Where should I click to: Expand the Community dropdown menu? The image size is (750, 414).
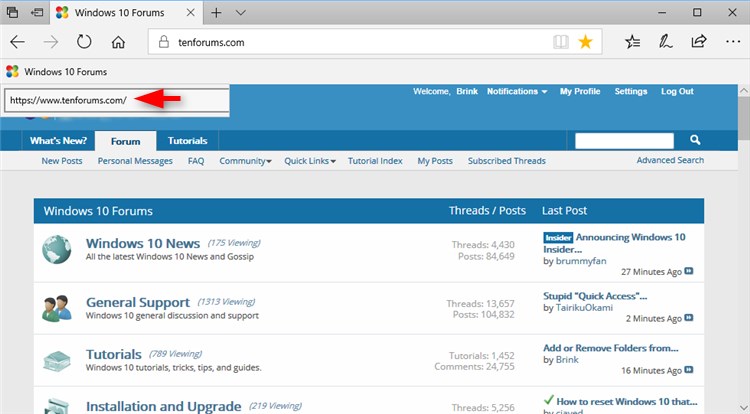click(x=245, y=161)
